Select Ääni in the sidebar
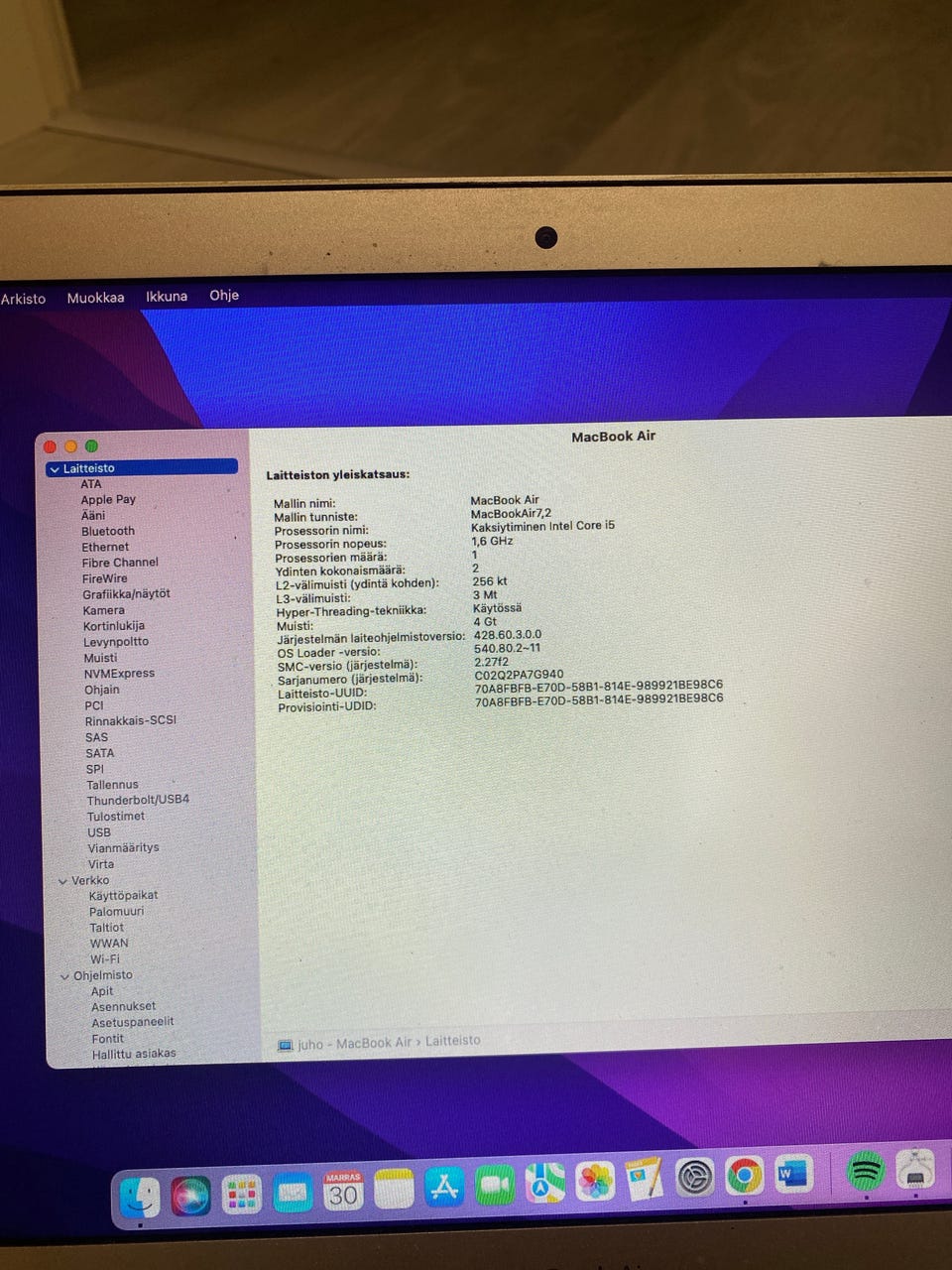The width and height of the screenshot is (952, 1270). pos(93,515)
